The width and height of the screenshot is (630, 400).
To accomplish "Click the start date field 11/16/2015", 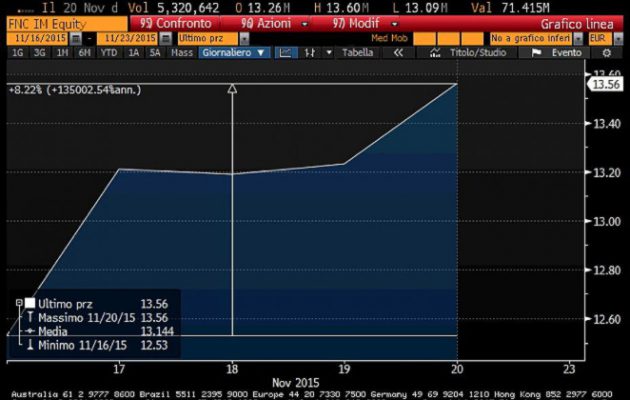I will pyautogui.click(x=37, y=36).
